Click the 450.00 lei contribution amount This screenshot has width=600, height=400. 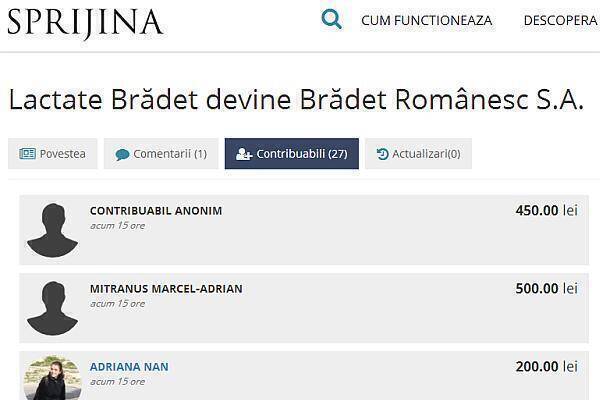(546, 210)
